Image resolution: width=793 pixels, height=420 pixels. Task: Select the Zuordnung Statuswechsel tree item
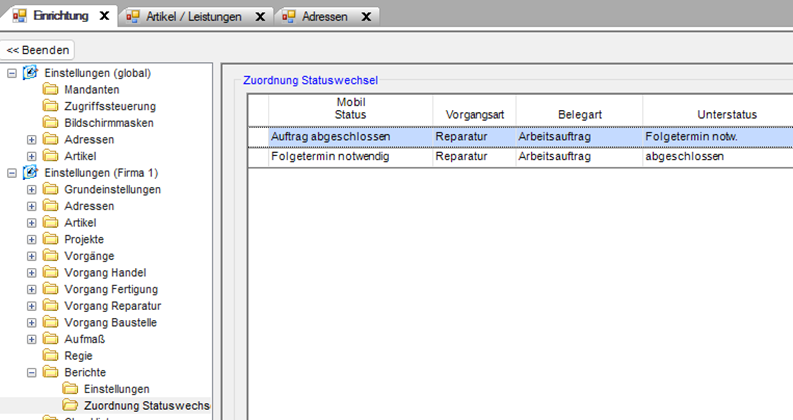click(146, 405)
